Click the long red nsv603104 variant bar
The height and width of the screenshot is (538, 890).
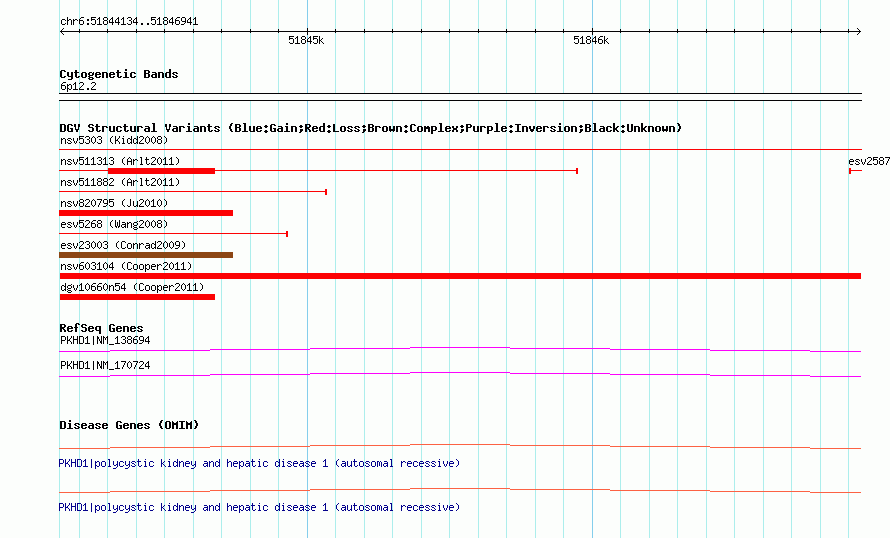[x=460, y=276]
